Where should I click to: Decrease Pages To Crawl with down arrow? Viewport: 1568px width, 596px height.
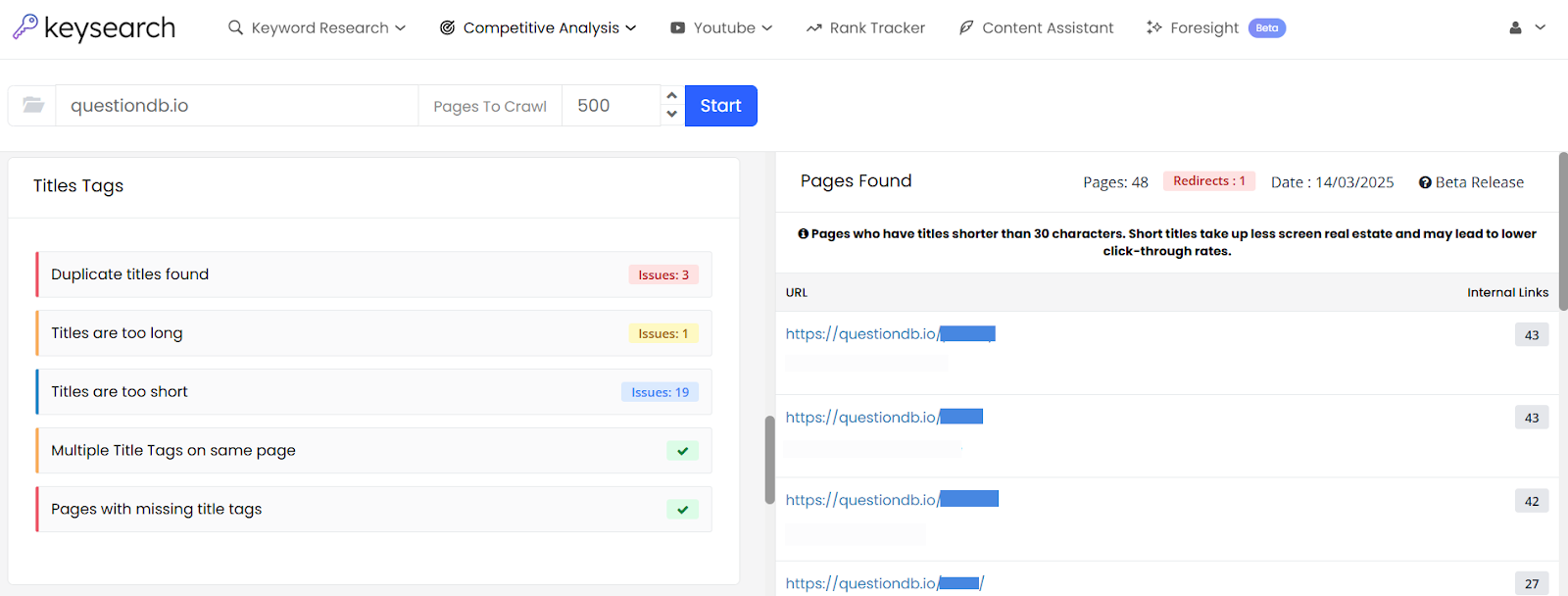[x=671, y=115]
